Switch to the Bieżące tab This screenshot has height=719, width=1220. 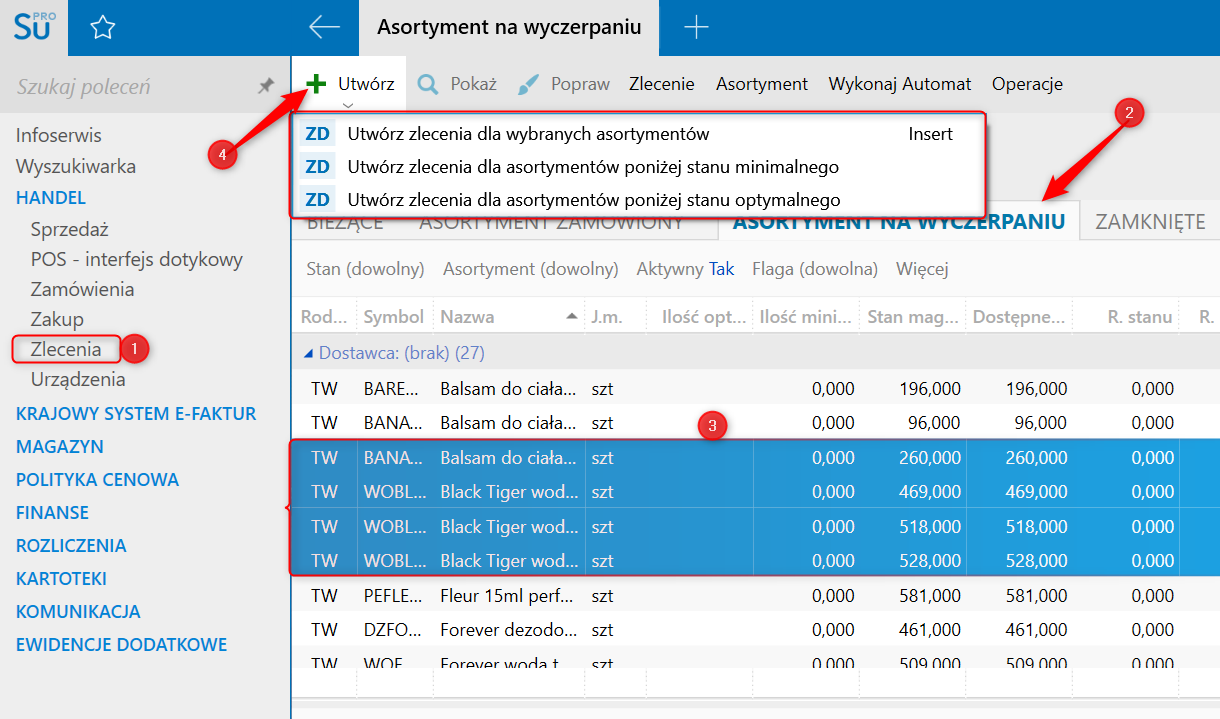coord(345,224)
